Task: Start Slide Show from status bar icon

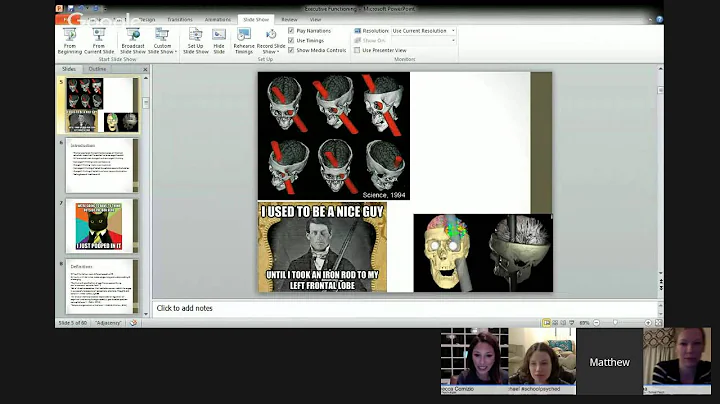Action: coord(572,323)
